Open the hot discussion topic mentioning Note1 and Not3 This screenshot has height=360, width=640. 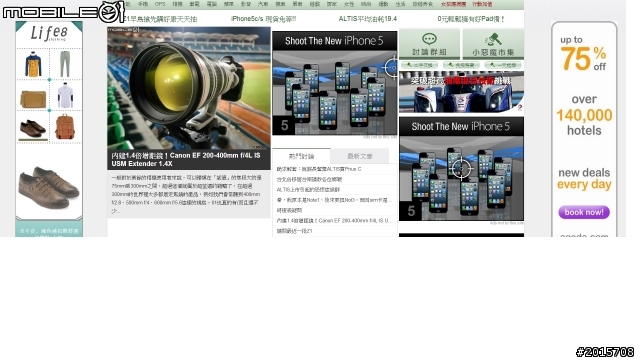click(334, 200)
